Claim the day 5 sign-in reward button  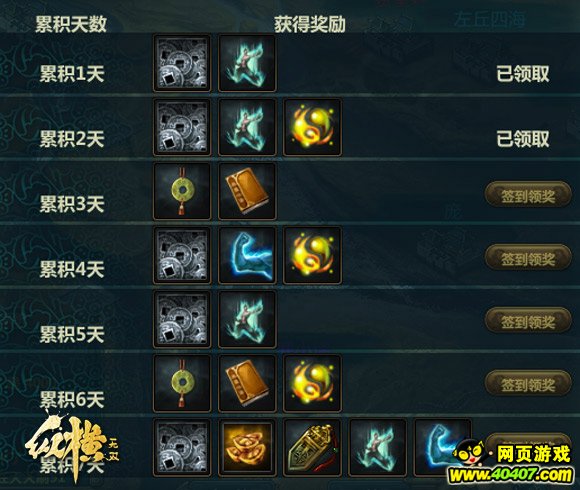pos(528,321)
